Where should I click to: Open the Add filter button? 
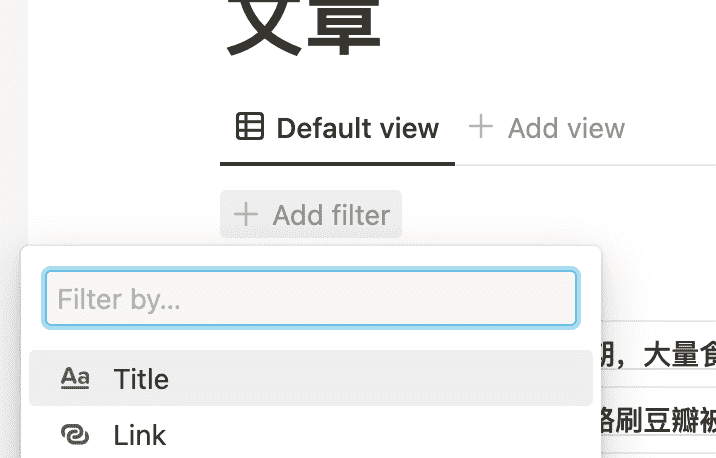pos(311,214)
